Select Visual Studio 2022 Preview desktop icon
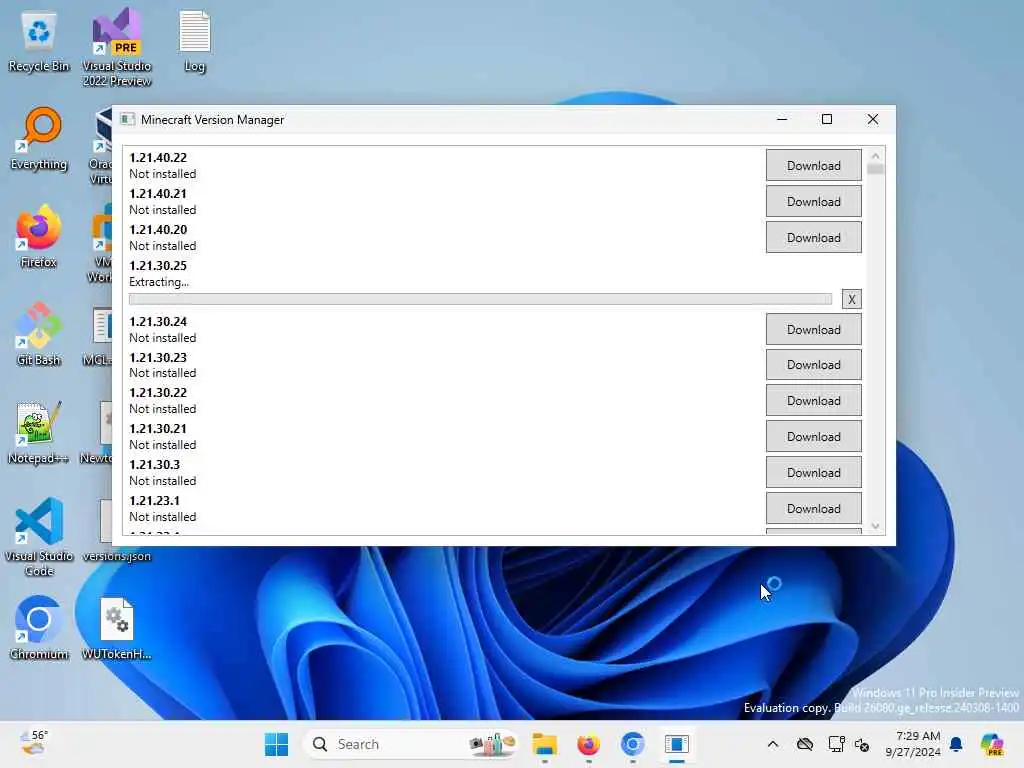The height and width of the screenshot is (768, 1024). point(117,47)
